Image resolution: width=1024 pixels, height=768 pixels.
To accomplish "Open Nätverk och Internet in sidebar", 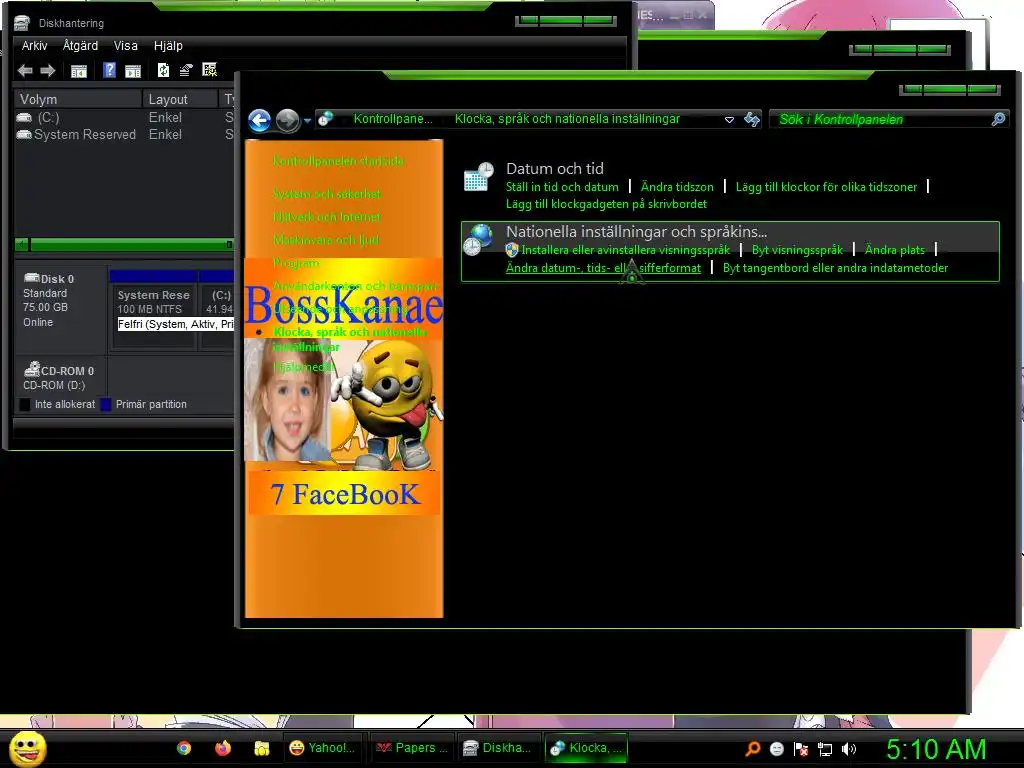I will pos(327,217).
